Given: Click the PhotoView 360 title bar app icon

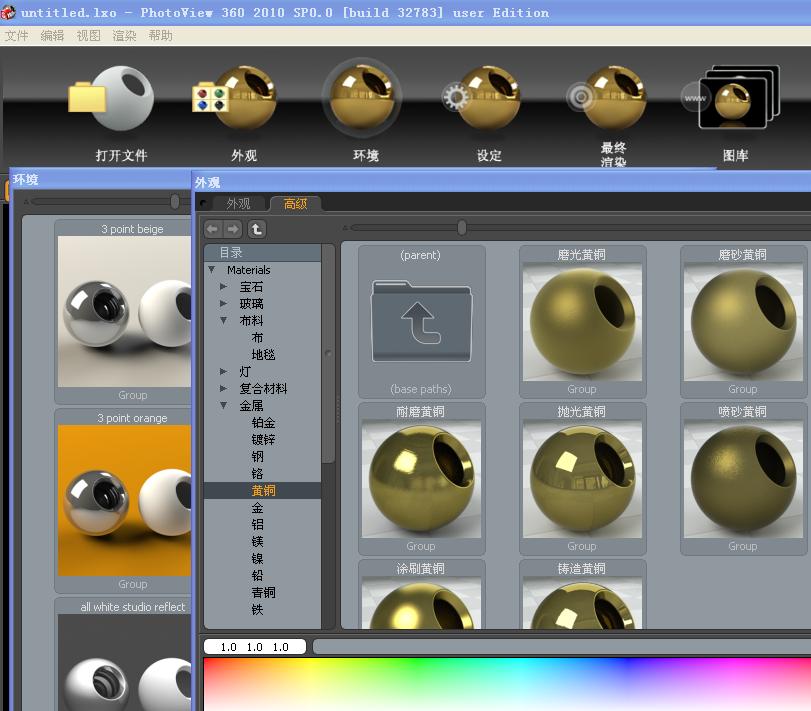Looking at the screenshot, I should [x=8, y=12].
